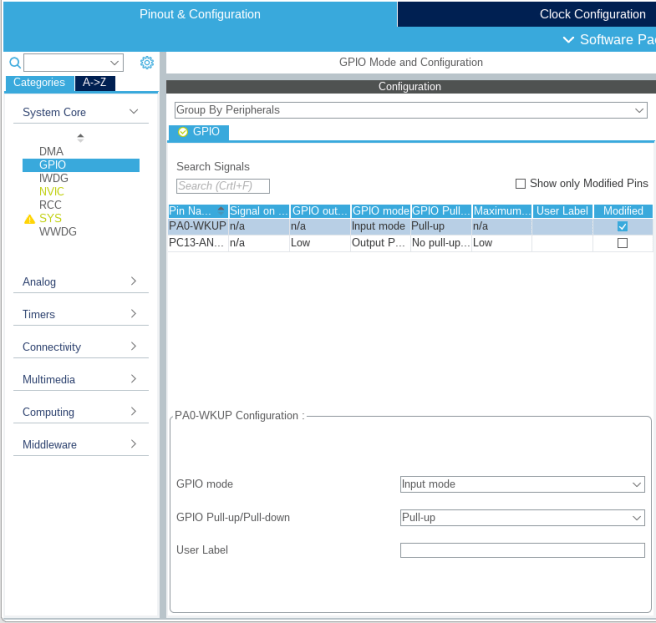The width and height of the screenshot is (656, 623).
Task: Open the Group By Peripherals dropdown
Action: [410, 110]
